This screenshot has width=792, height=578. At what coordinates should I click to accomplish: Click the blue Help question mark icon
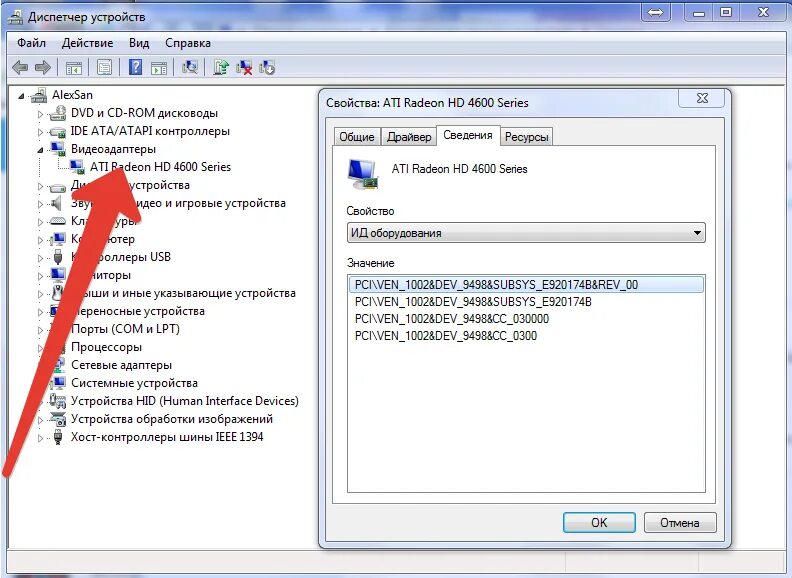point(135,67)
